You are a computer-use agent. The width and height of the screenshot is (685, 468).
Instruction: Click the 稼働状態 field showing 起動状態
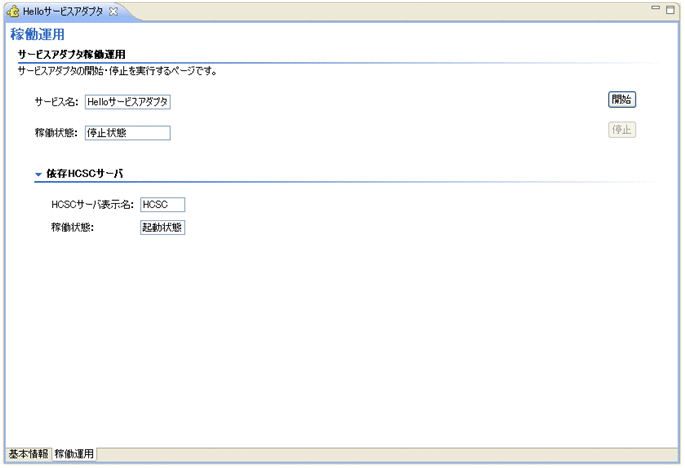coord(163,227)
